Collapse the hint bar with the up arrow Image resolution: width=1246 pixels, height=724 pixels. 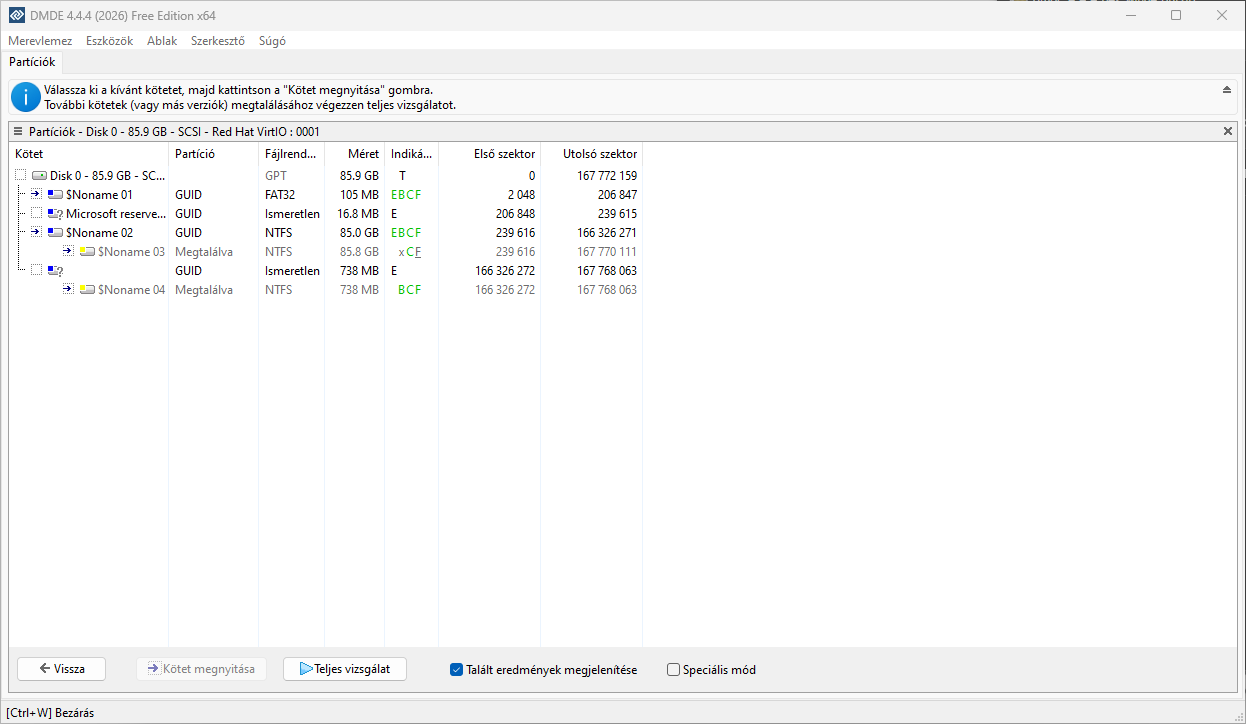click(x=1227, y=90)
